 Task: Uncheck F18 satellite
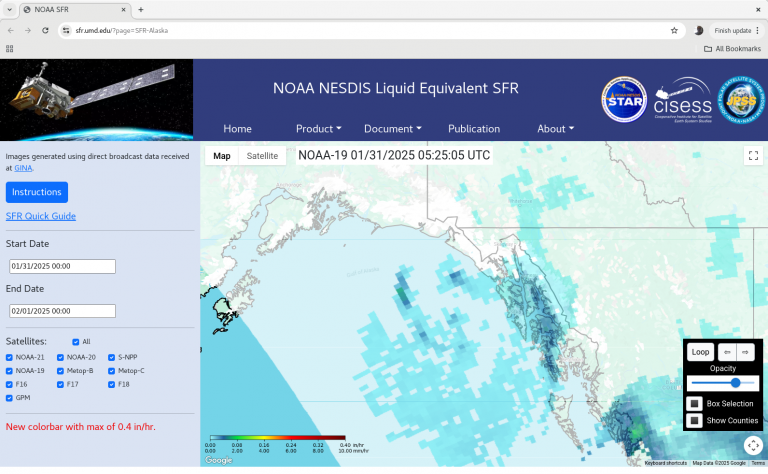112,384
